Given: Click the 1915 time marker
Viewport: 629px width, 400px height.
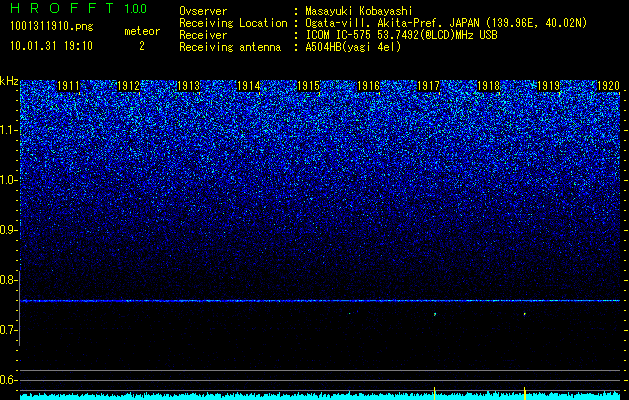Looking at the screenshot, I should click(x=308, y=86).
